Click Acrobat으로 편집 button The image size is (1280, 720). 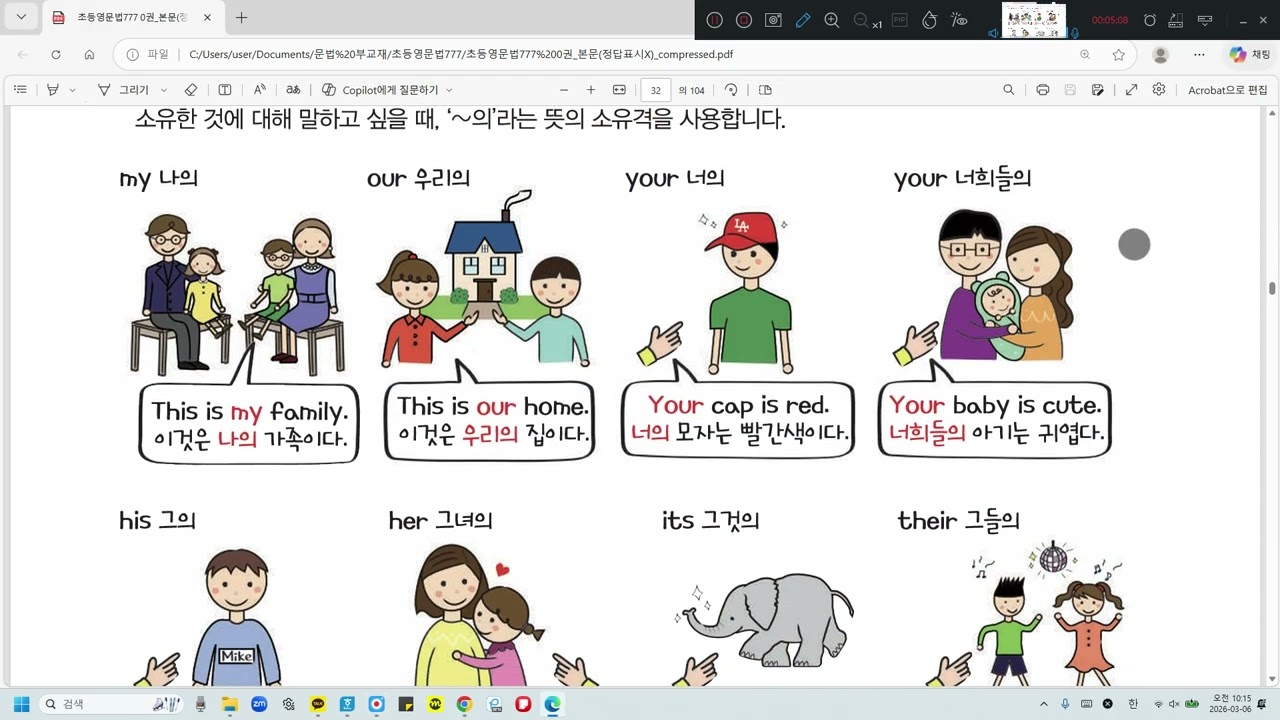point(1227,90)
